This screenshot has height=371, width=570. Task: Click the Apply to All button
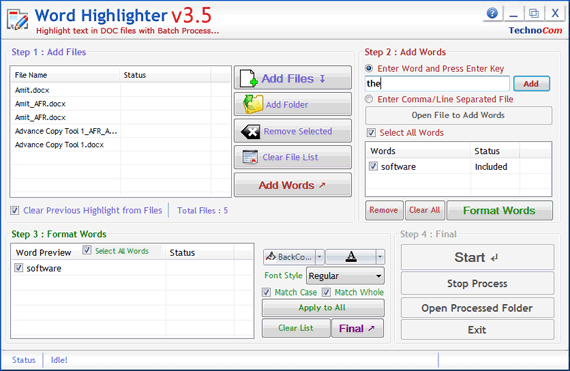(323, 308)
